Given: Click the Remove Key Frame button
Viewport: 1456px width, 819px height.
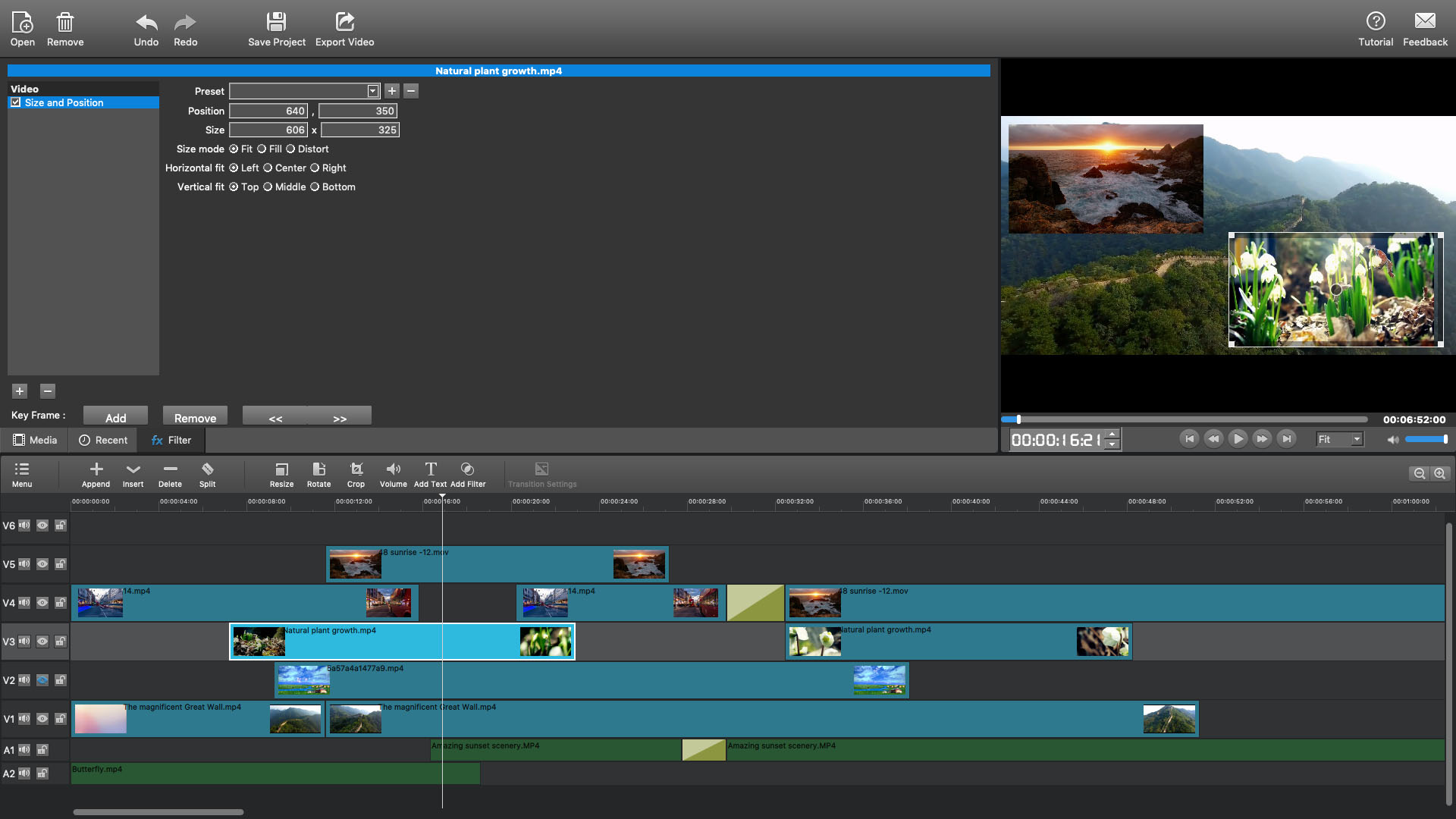Looking at the screenshot, I should coord(195,418).
